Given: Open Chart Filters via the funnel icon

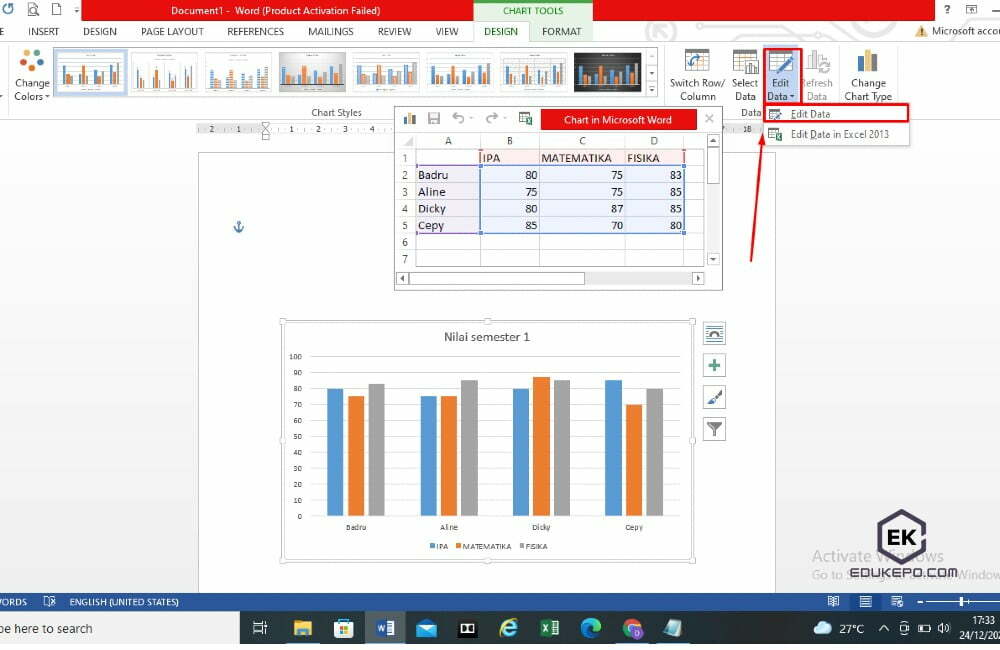Looking at the screenshot, I should tap(714, 428).
